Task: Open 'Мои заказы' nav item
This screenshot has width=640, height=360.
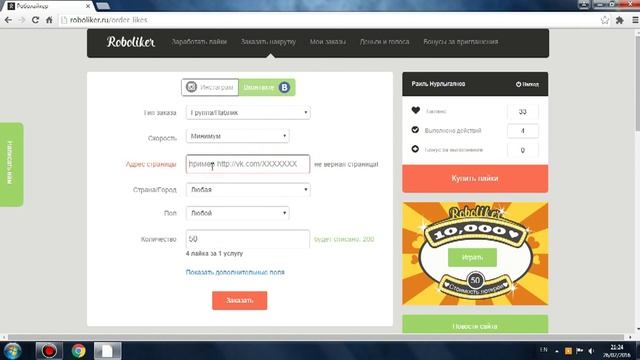Action: [x=328, y=42]
